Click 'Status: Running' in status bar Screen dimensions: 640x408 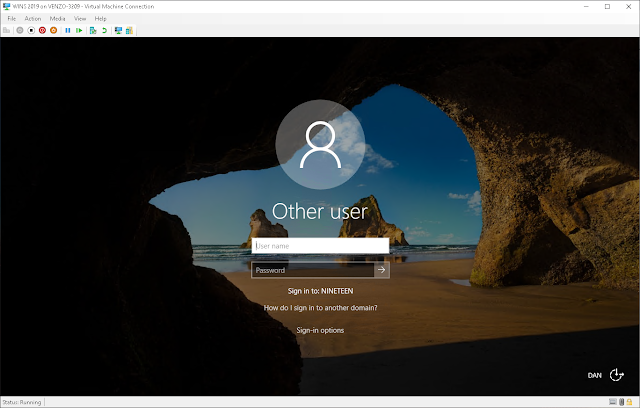(x=22, y=402)
